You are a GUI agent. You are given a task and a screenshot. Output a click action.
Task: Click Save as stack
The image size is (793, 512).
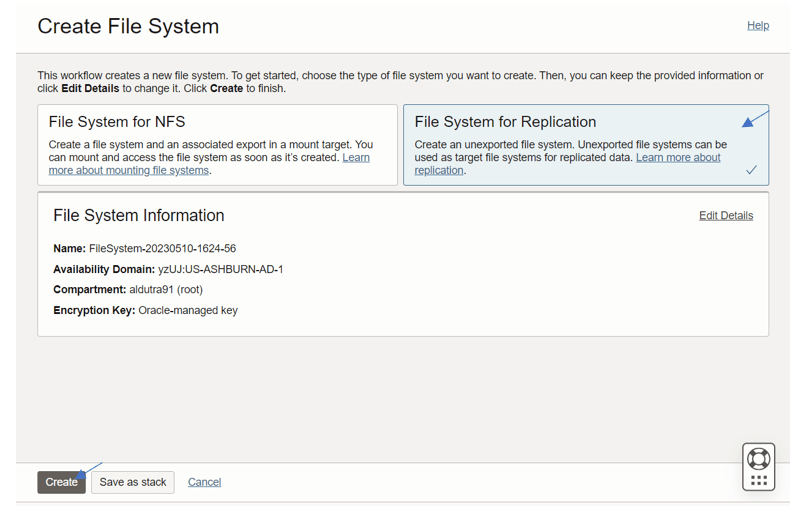click(x=133, y=482)
